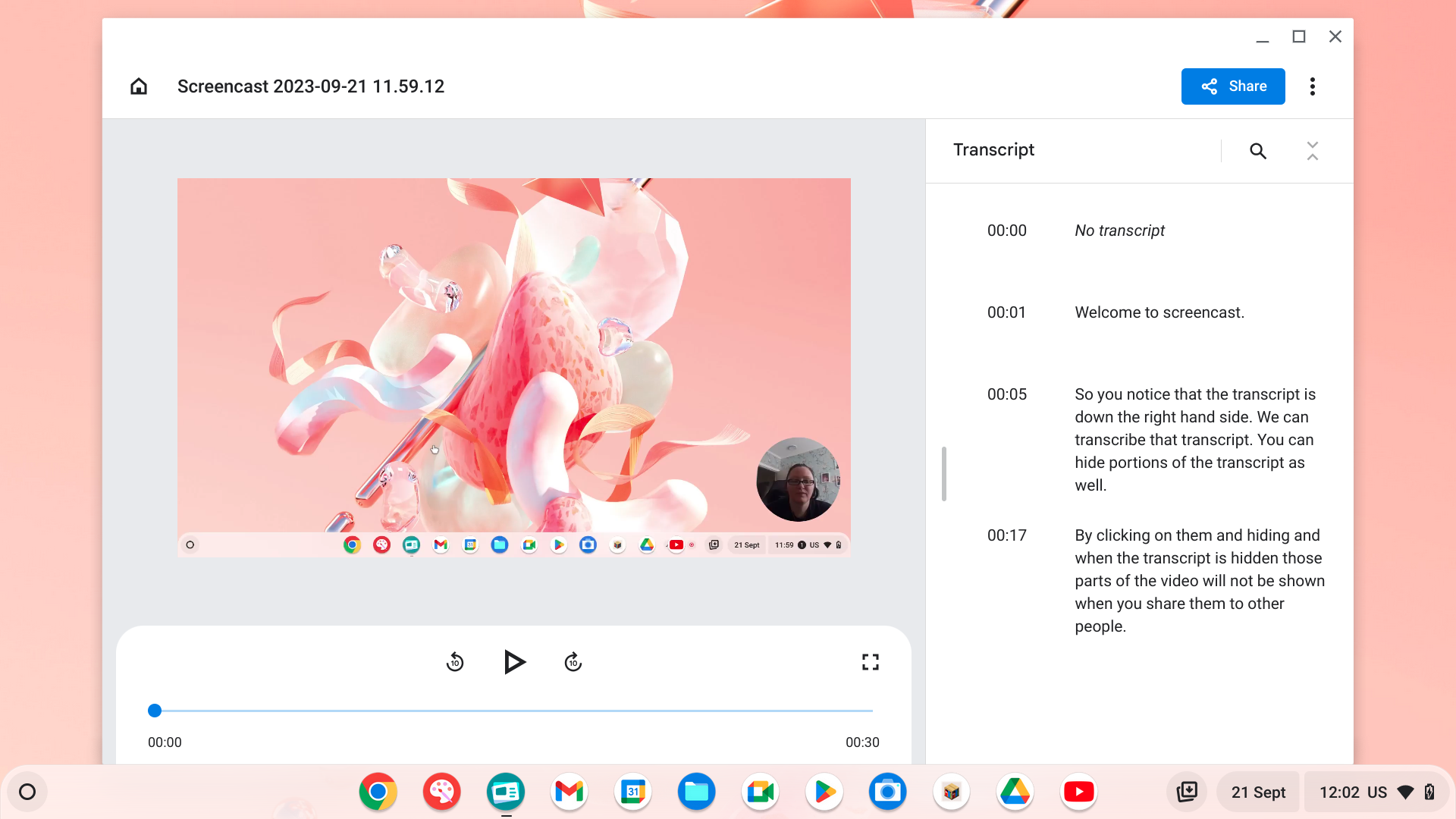Skip back 10 seconds
The image size is (1456, 819).
[x=455, y=661]
